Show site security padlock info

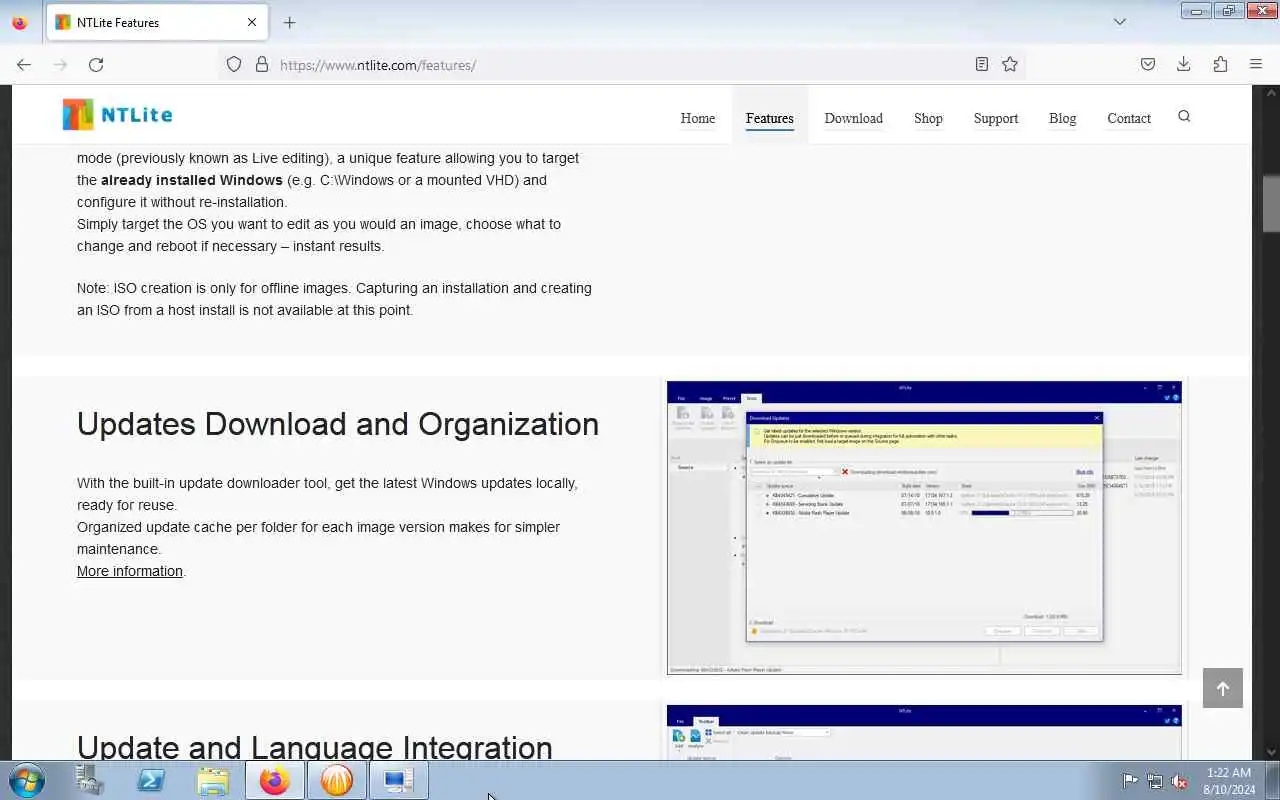coord(262,64)
